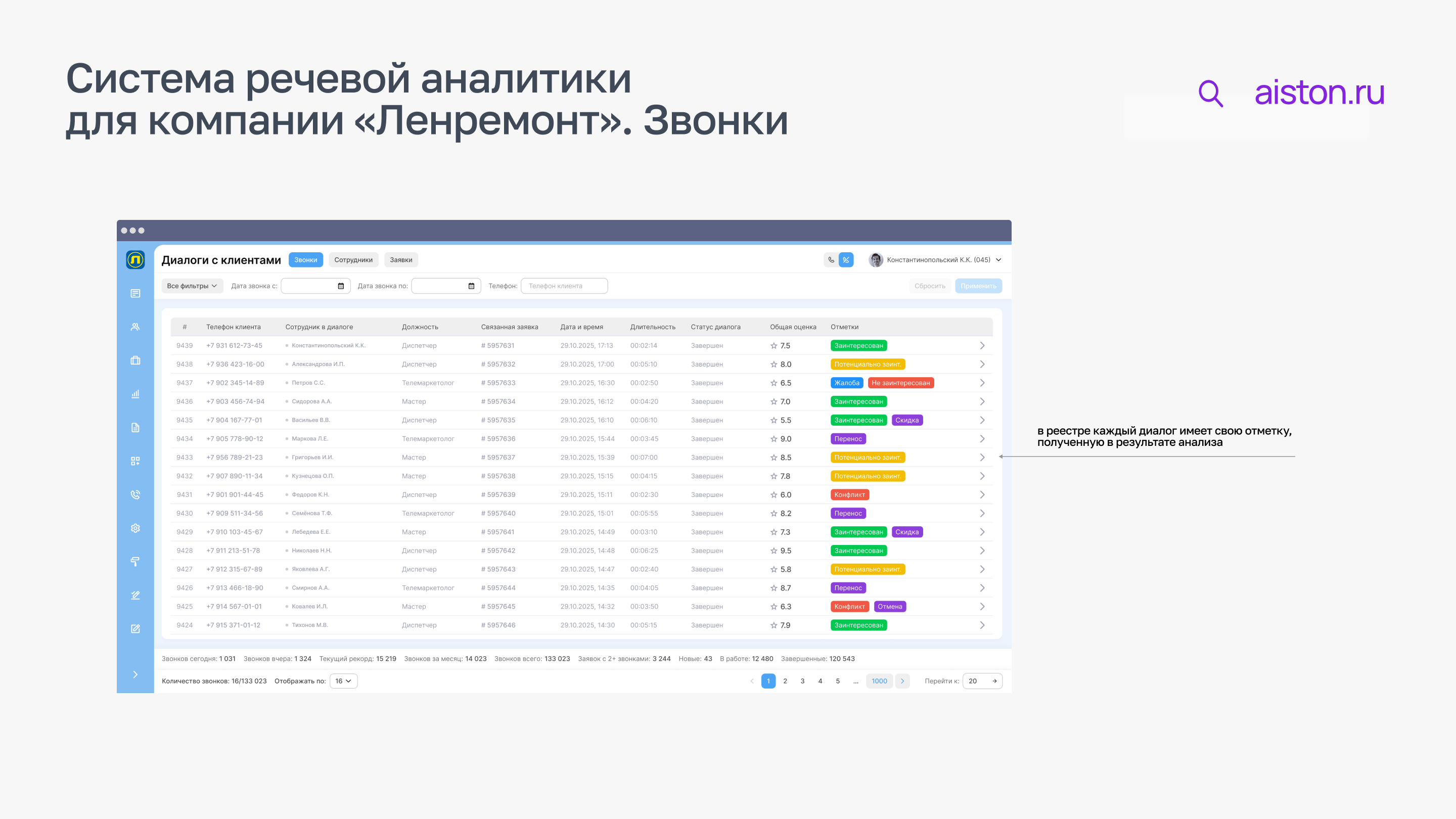Select the dashboard widgets icon
Image resolution: width=1456 pixels, height=819 pixels.
[x=135, y=461]
